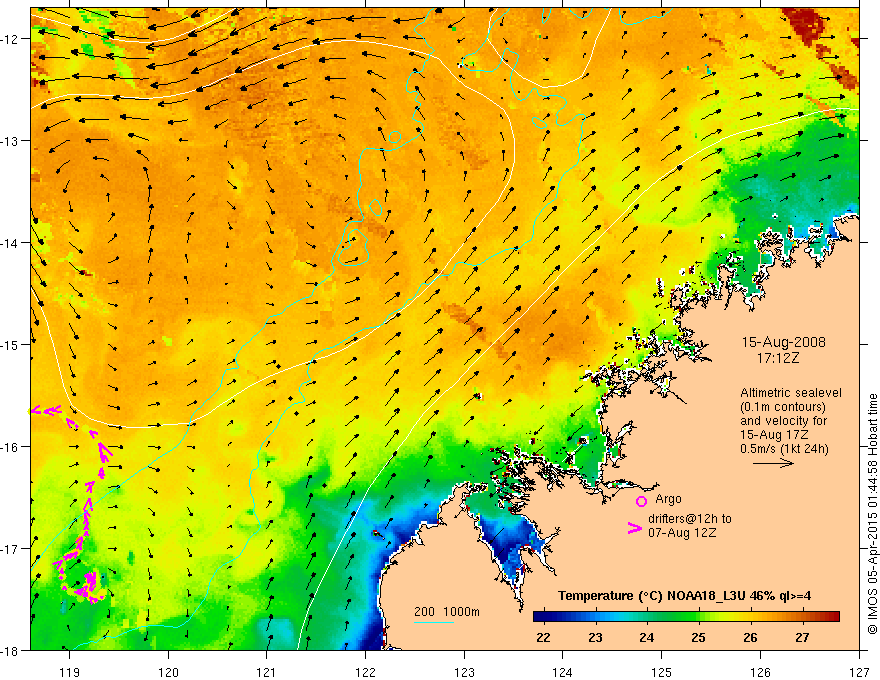
Task: Click the longitude axis label 121
Action: point(267,672)
